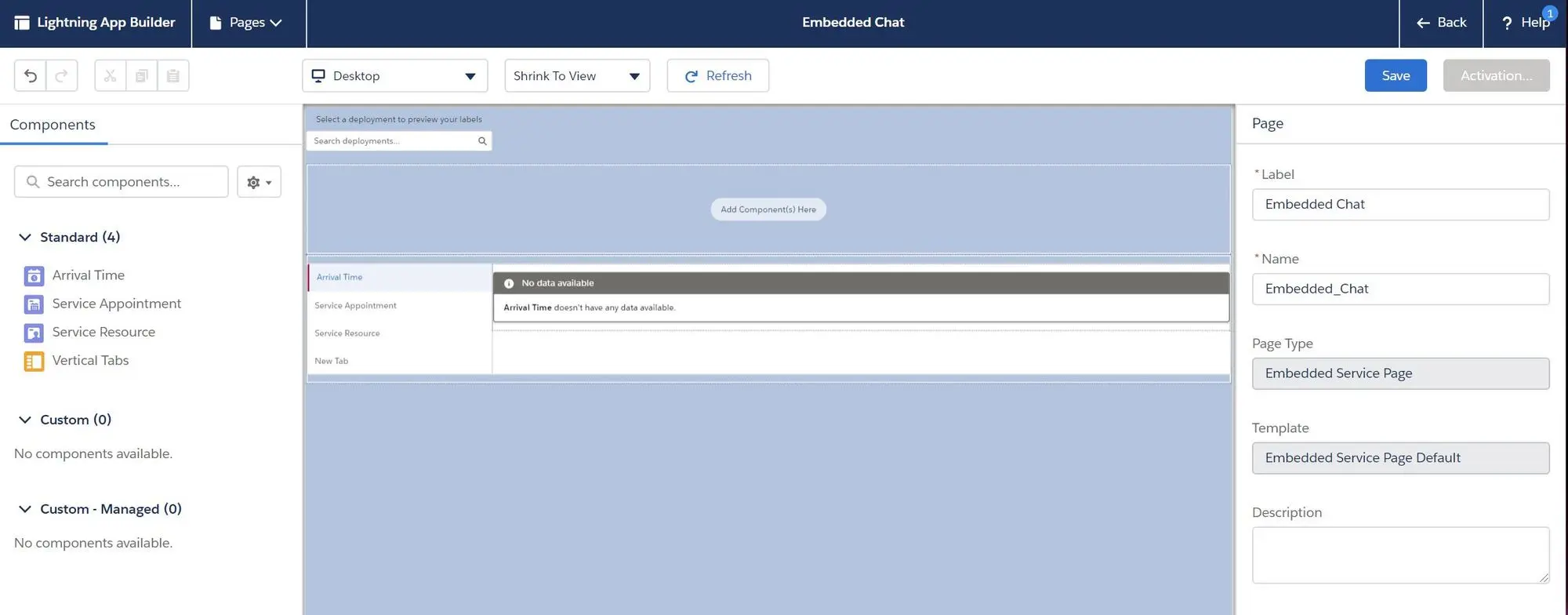Click the Label input field
The width and height of the screenshot is (1568, 615).
click(1400, 205)
